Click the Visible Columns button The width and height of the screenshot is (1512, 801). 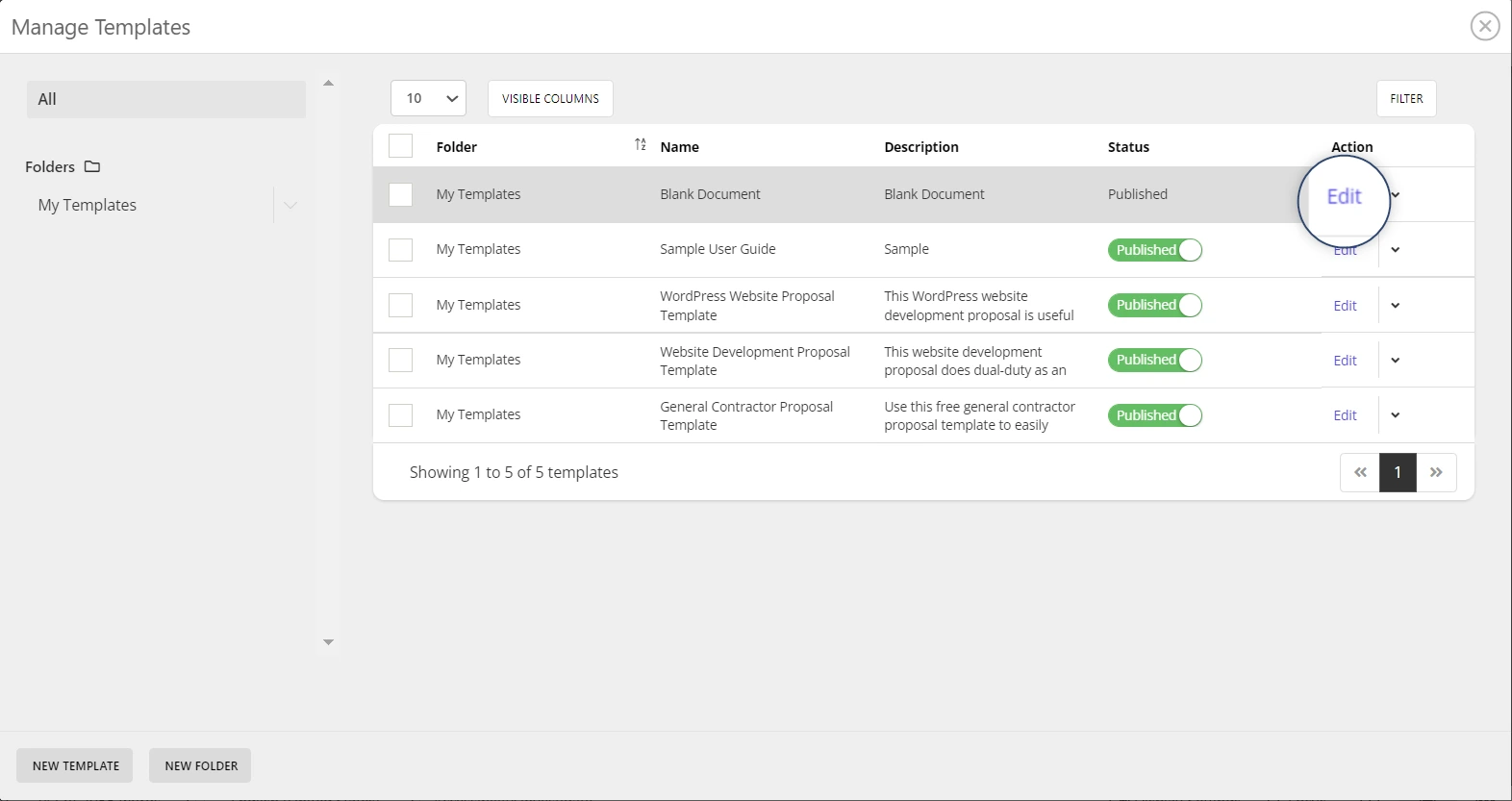click(x=550, y=98)
